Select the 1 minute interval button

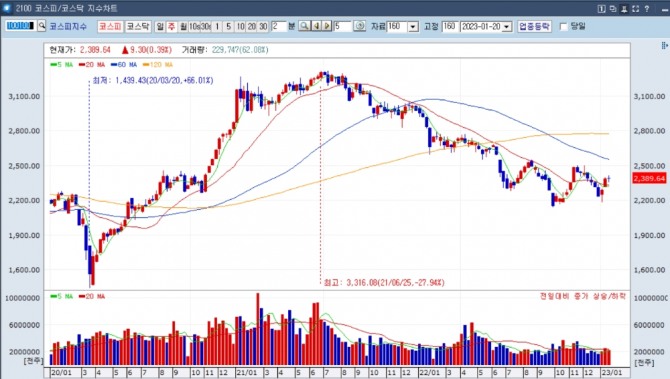point(217,26)
